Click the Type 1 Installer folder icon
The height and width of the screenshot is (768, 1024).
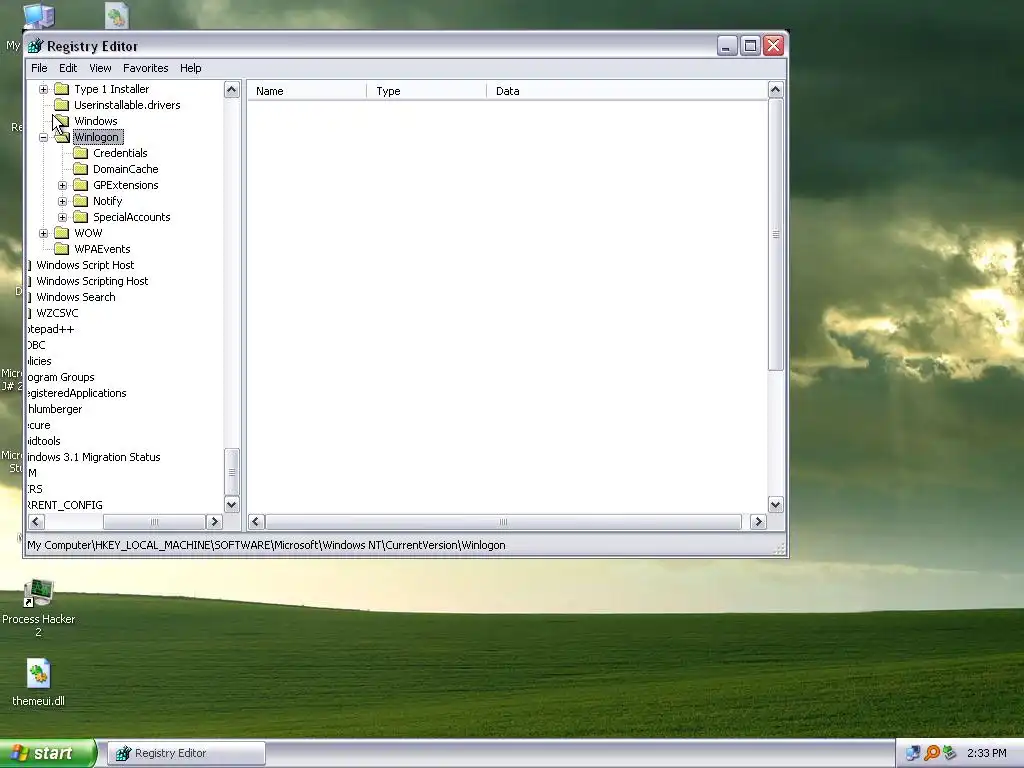click(x=61, y=89)
